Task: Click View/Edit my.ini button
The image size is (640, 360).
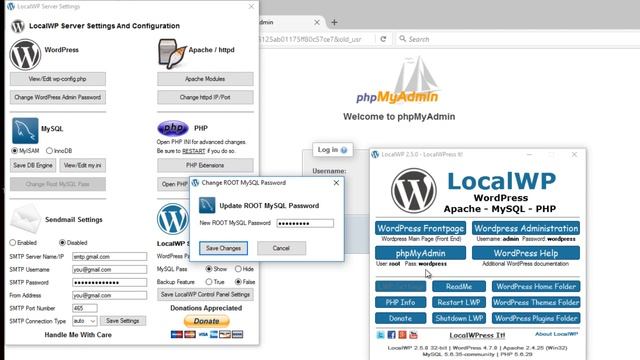Action: (82, 165)
